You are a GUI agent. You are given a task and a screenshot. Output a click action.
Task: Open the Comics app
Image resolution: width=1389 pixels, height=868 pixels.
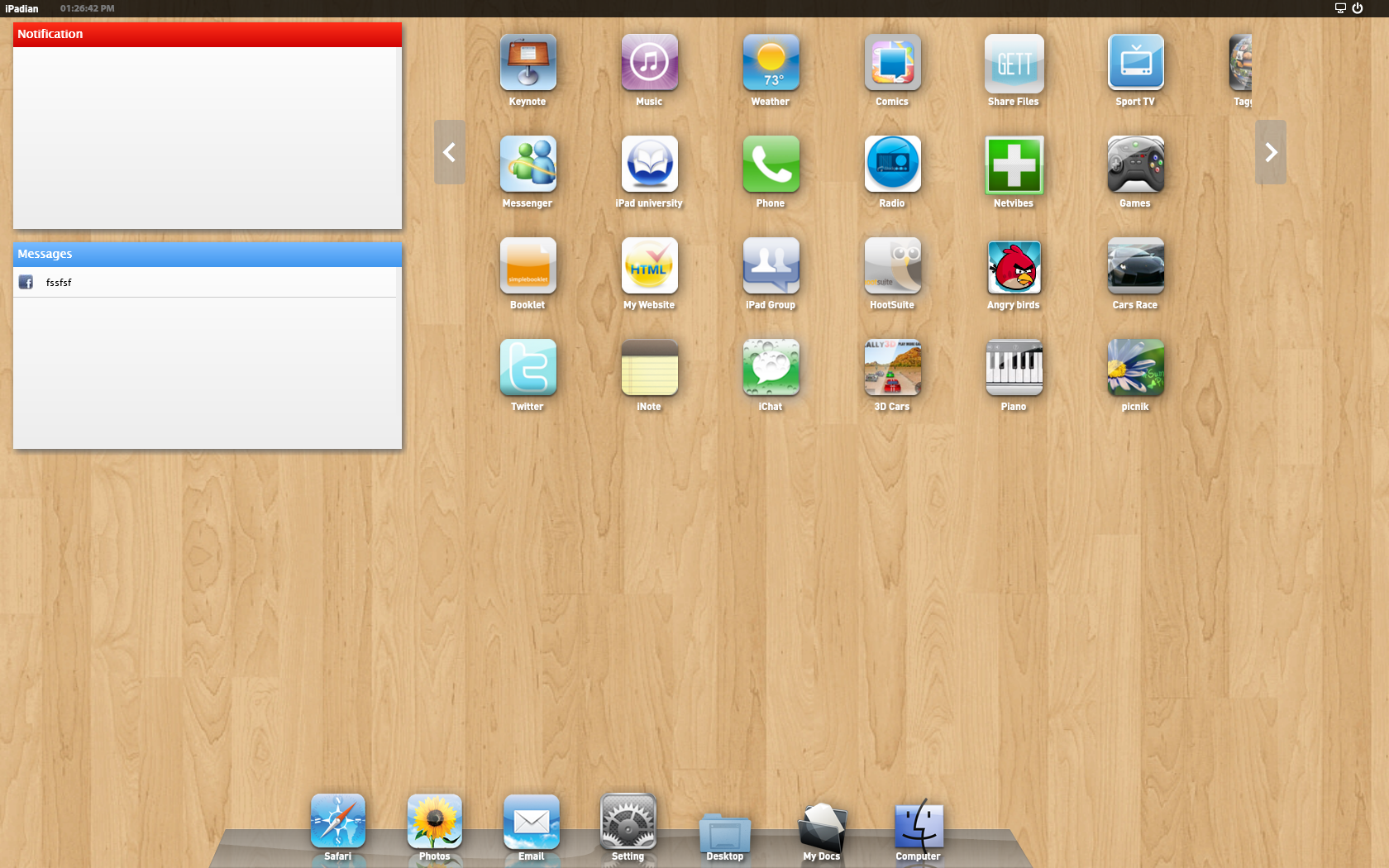click(892, 63)
